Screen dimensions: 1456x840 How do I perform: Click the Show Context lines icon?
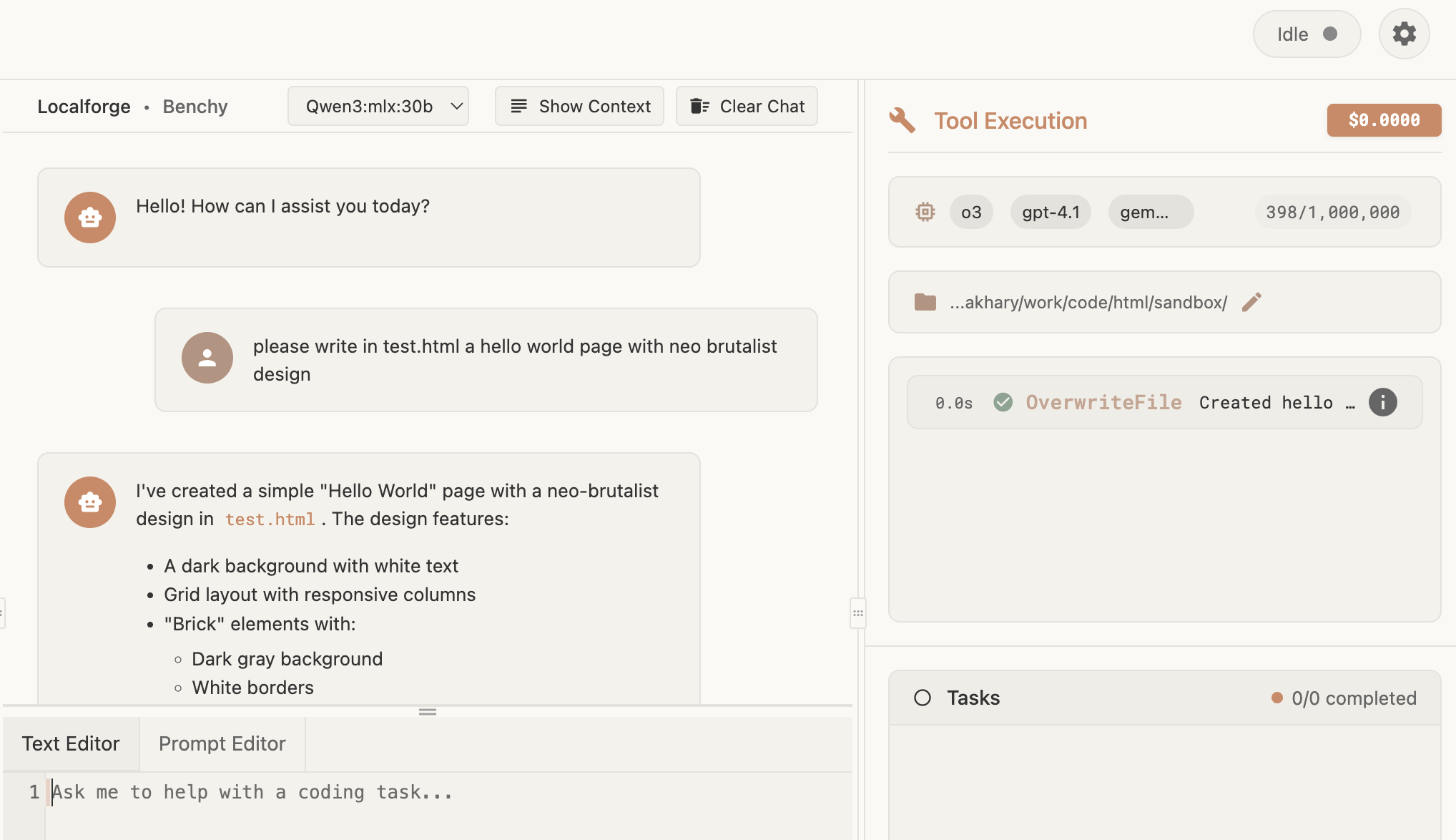tap(519, 106)
